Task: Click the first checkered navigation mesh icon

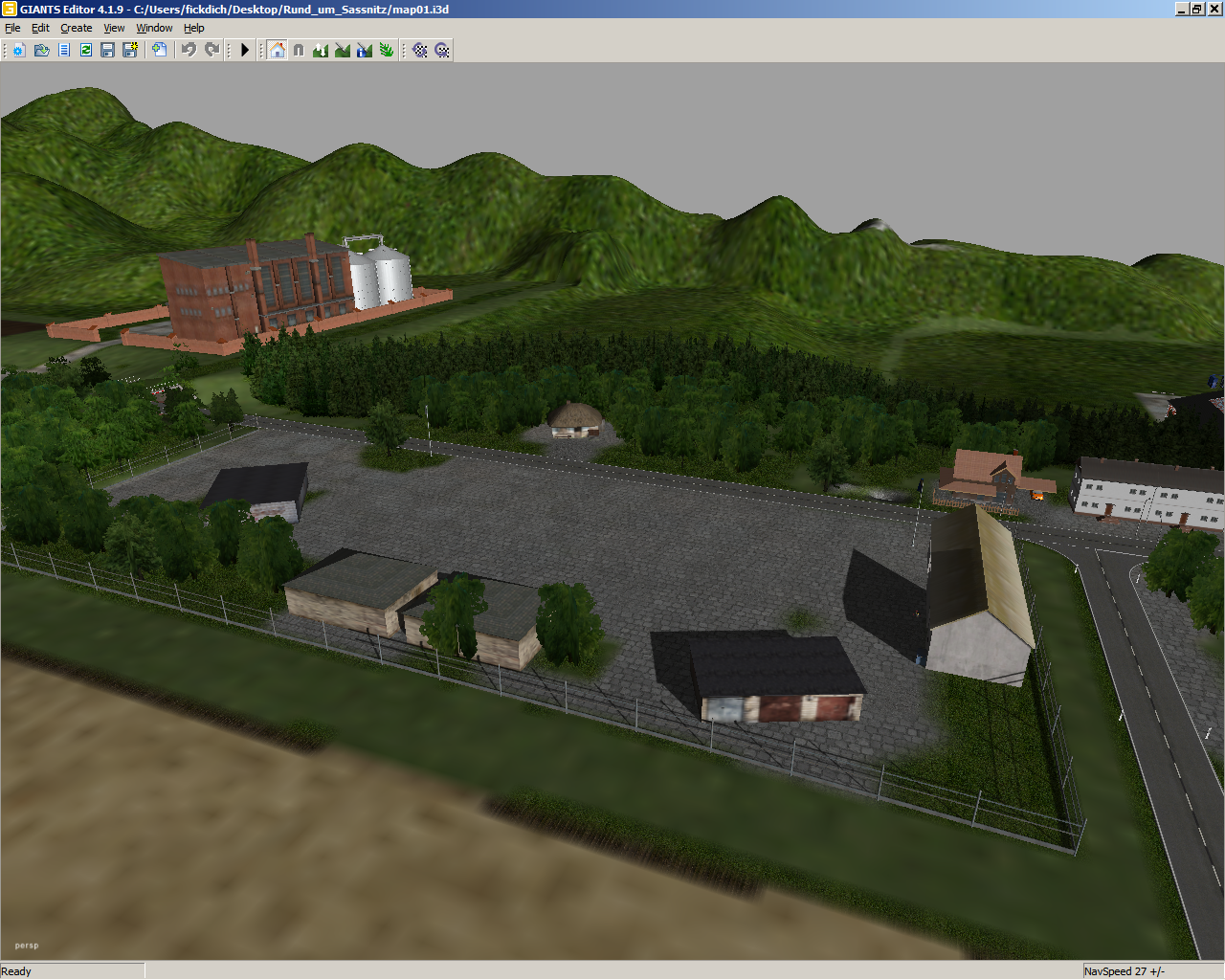Action: 420,50
